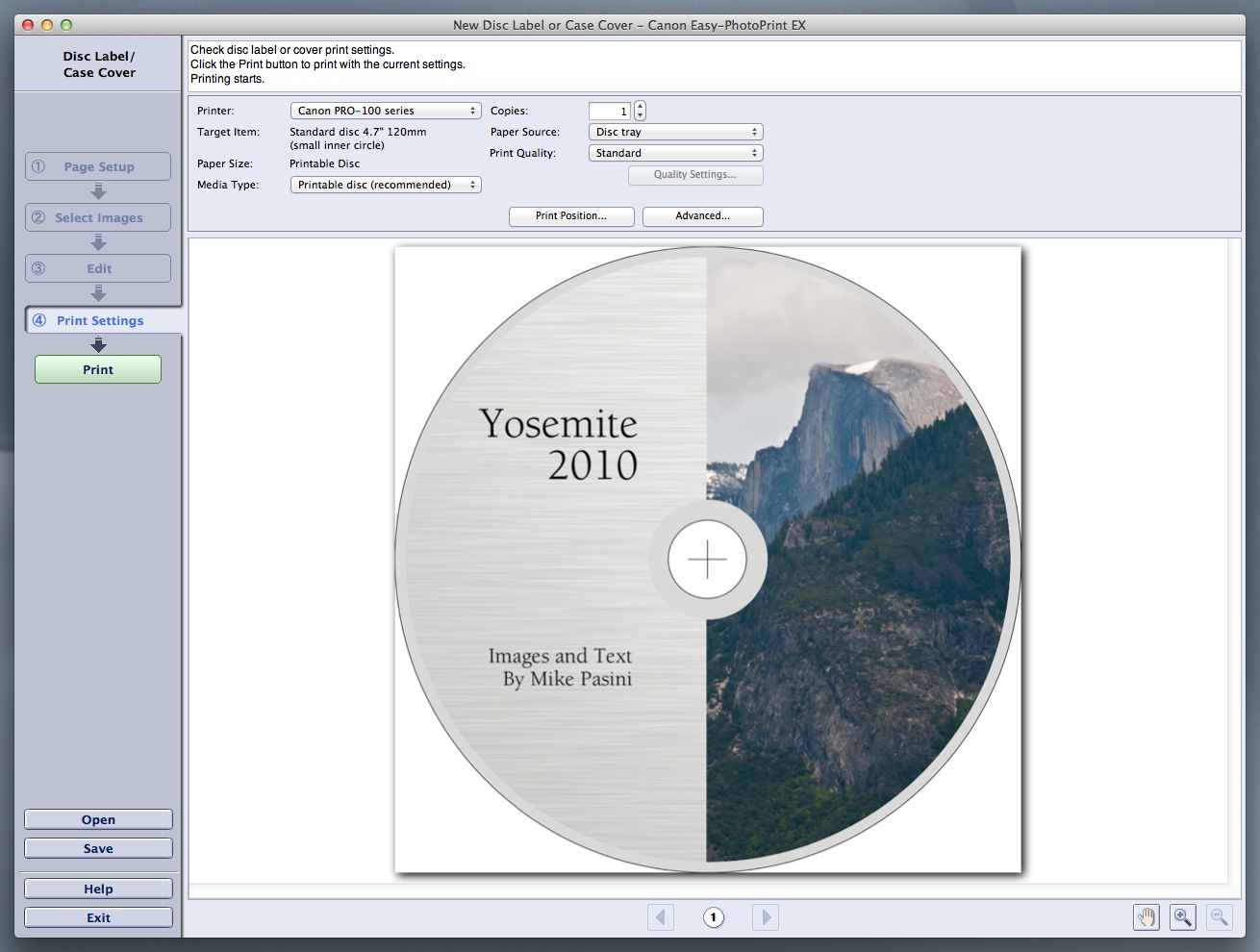Expand the Media Type dropdown
The height and width of the screenshot is (952, 1260).
(385, 185)
